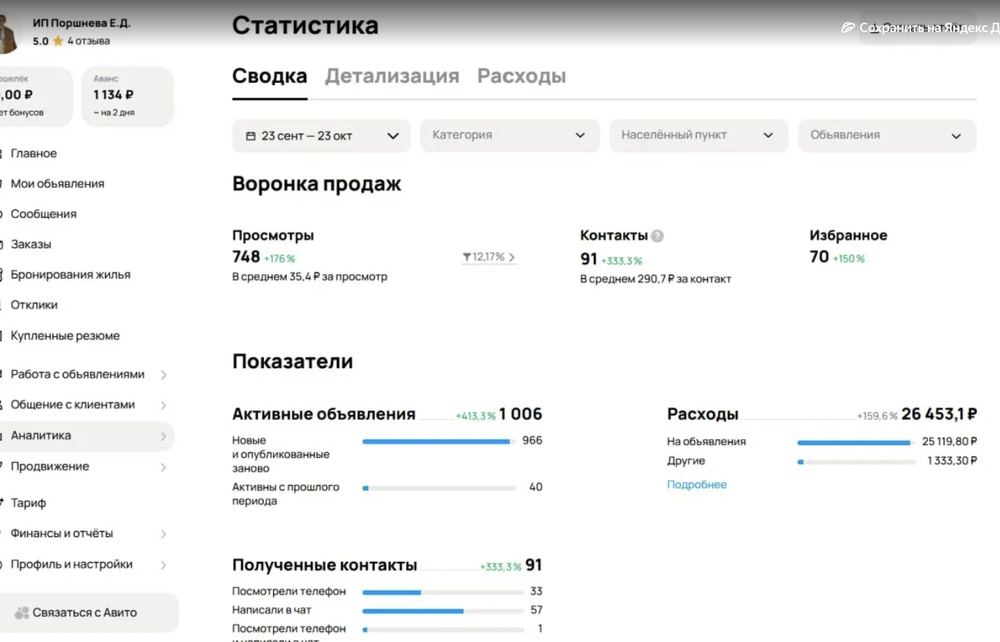Image resolution: width=1000 pixels, height=642 pixels.
Task: Open the Объявления filter dropdown
Action: pyautogui.click(x=887, y=135)
